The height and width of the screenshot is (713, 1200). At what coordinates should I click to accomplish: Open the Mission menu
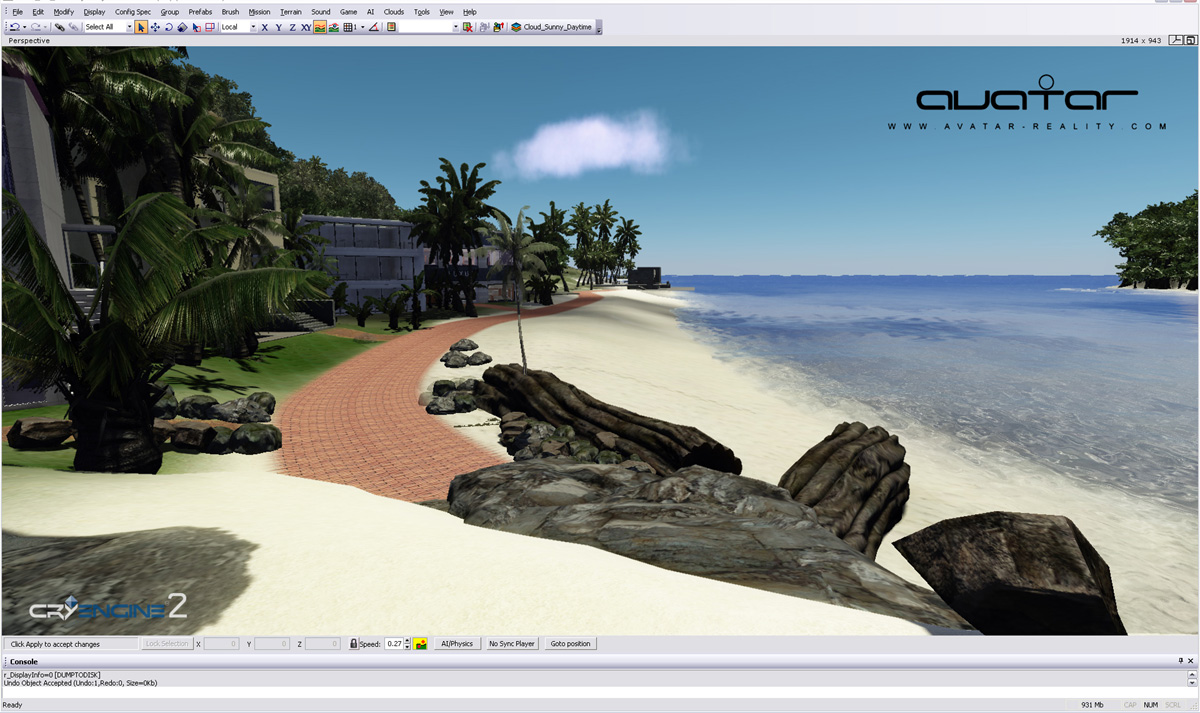point(259,12)
